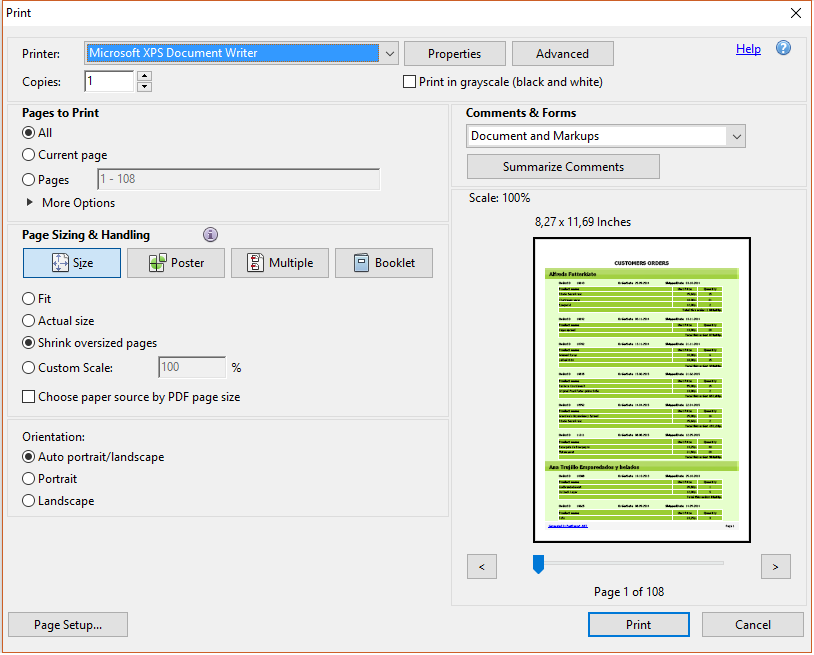Viewport: 814px width, 655px height.
Task: Open printer Properties
Action: pyautogui.click(x=454, y=54)
